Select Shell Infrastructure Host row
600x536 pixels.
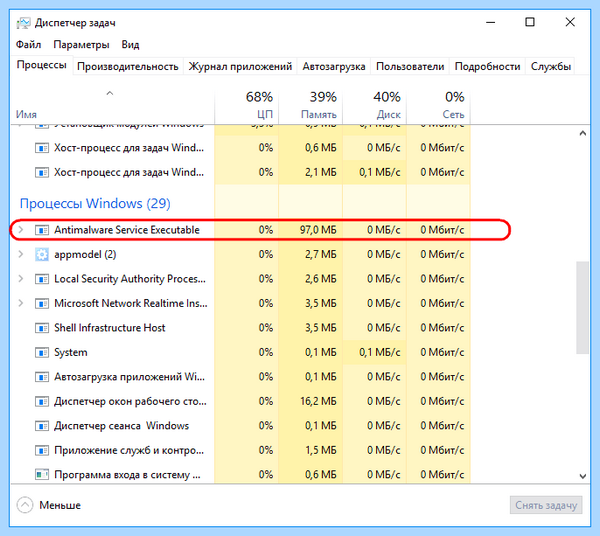coord(241,328)
